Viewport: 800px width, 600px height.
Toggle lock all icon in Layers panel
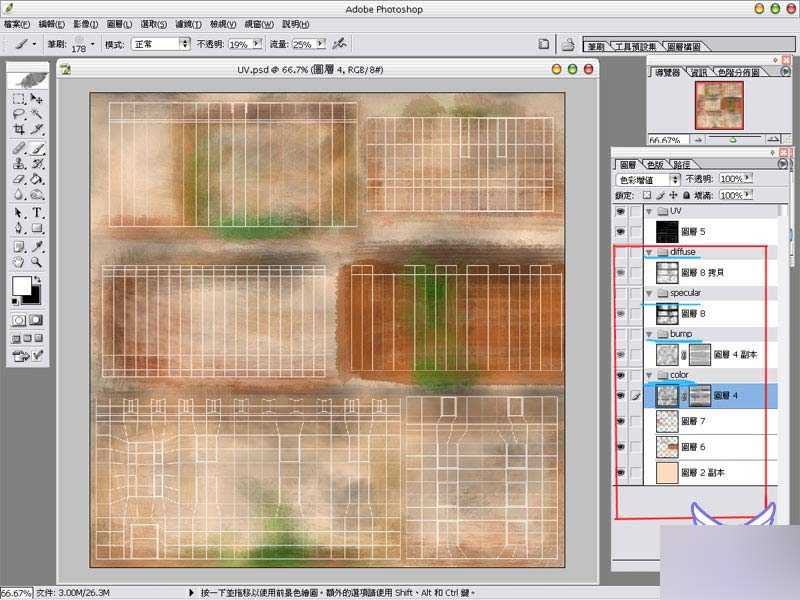(x=686, y=195)
